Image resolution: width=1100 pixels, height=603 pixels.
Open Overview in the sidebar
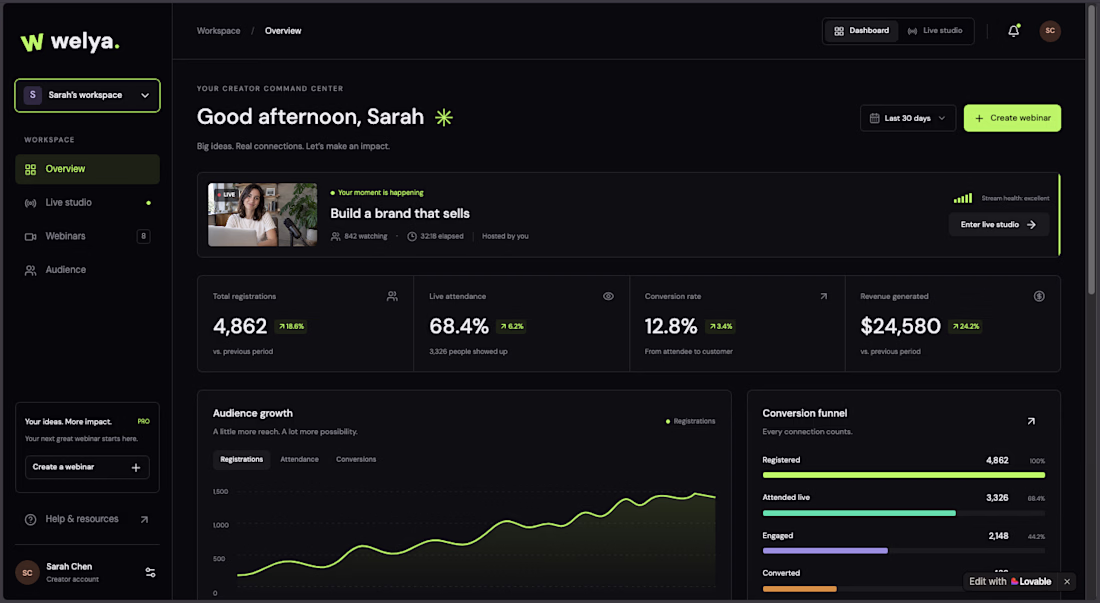[87, 169]
